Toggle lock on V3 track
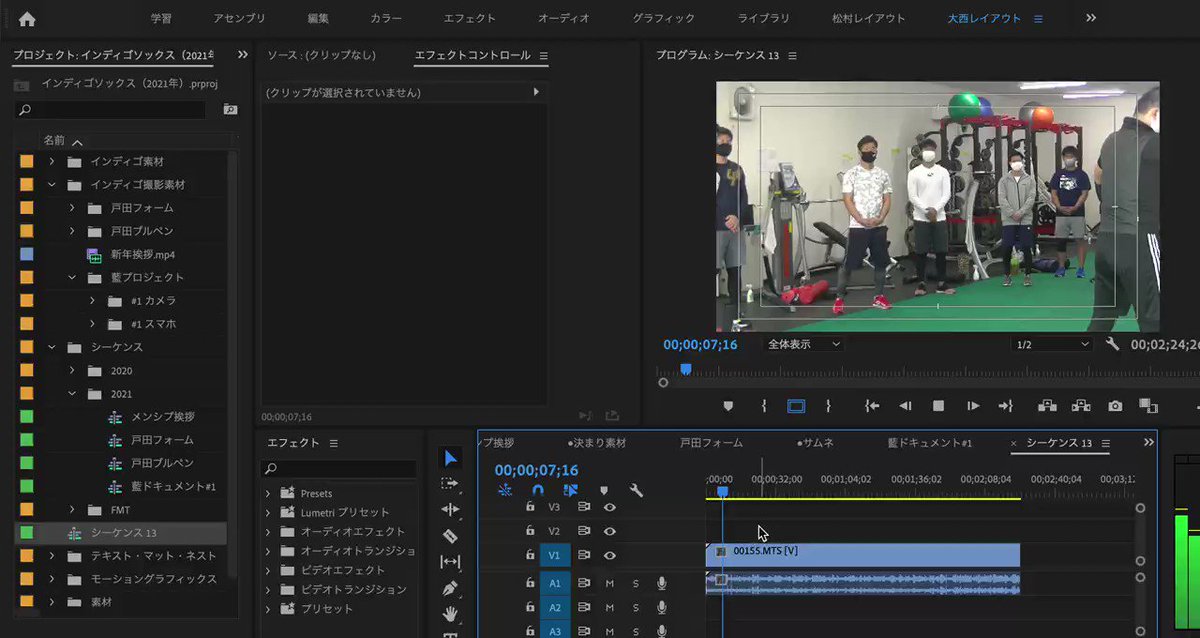Screen dimensions: 1200x638 tap(530, 507)
